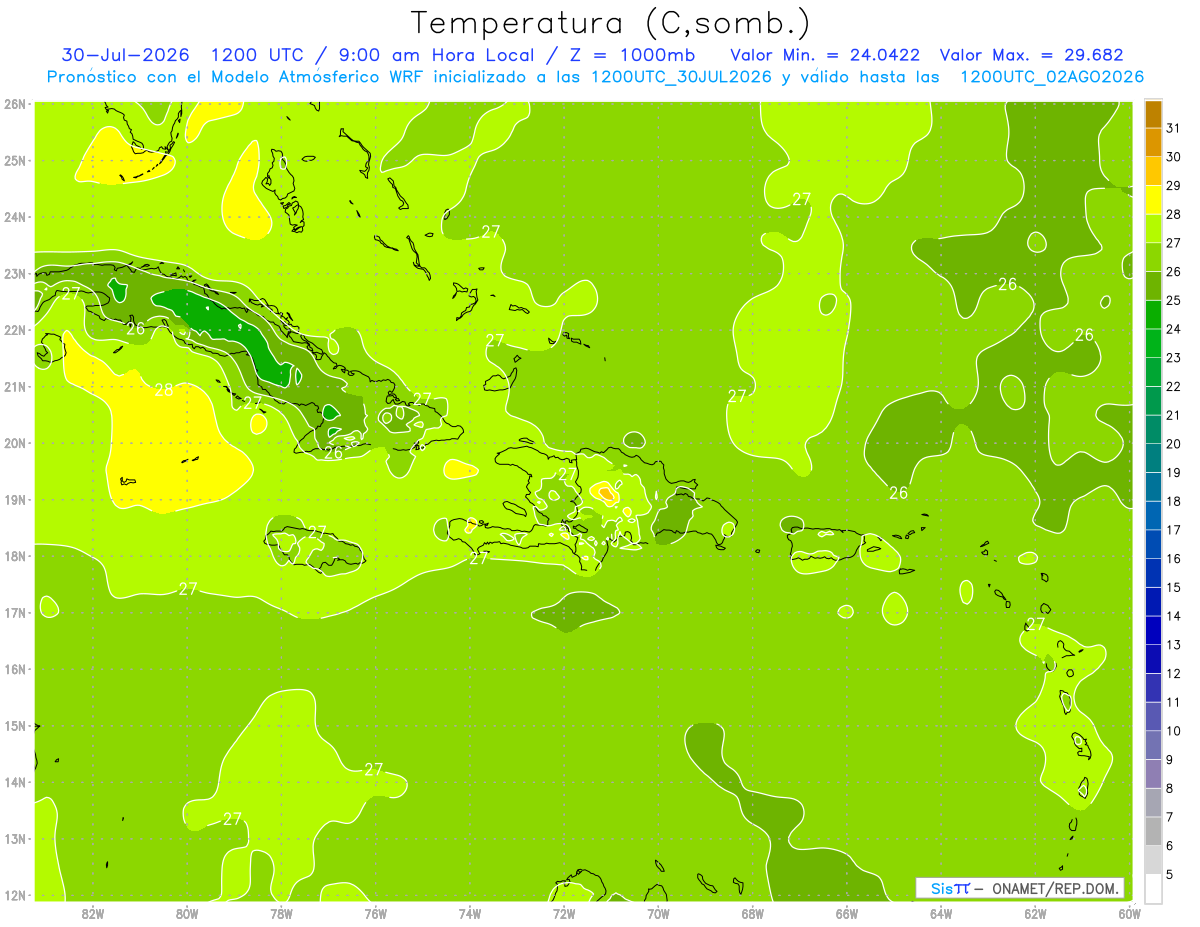Click the latitude label 26N
Image resolution: width=1200 pixels, height=927 pixels.
point(15,104)
